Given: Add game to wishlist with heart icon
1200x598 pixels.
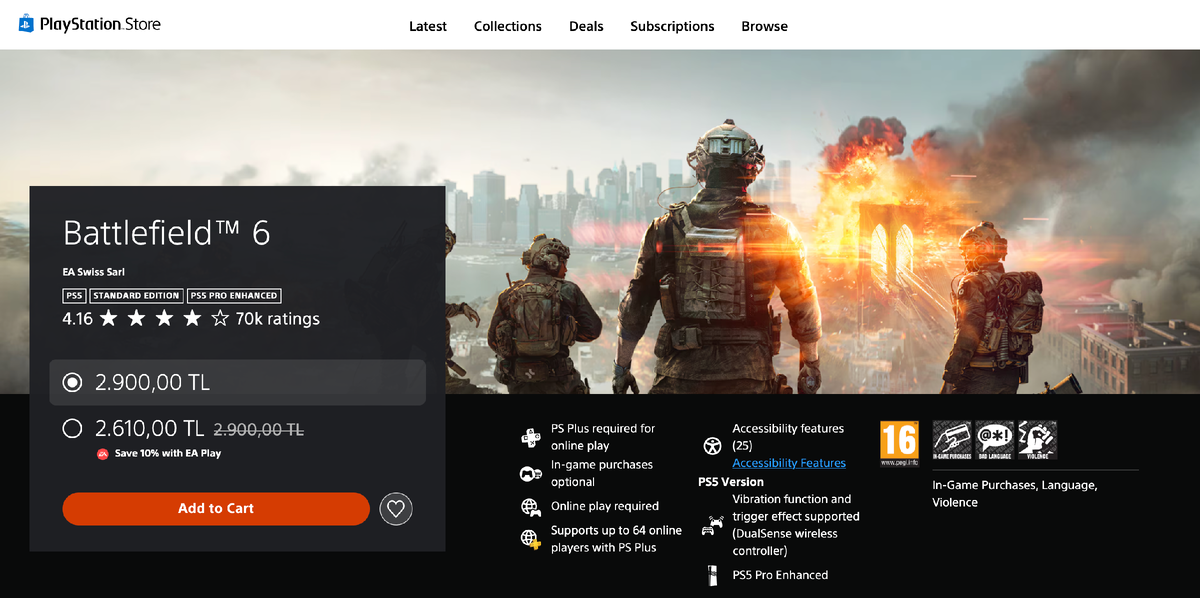Looking at the screenshot, I should 396,509.
